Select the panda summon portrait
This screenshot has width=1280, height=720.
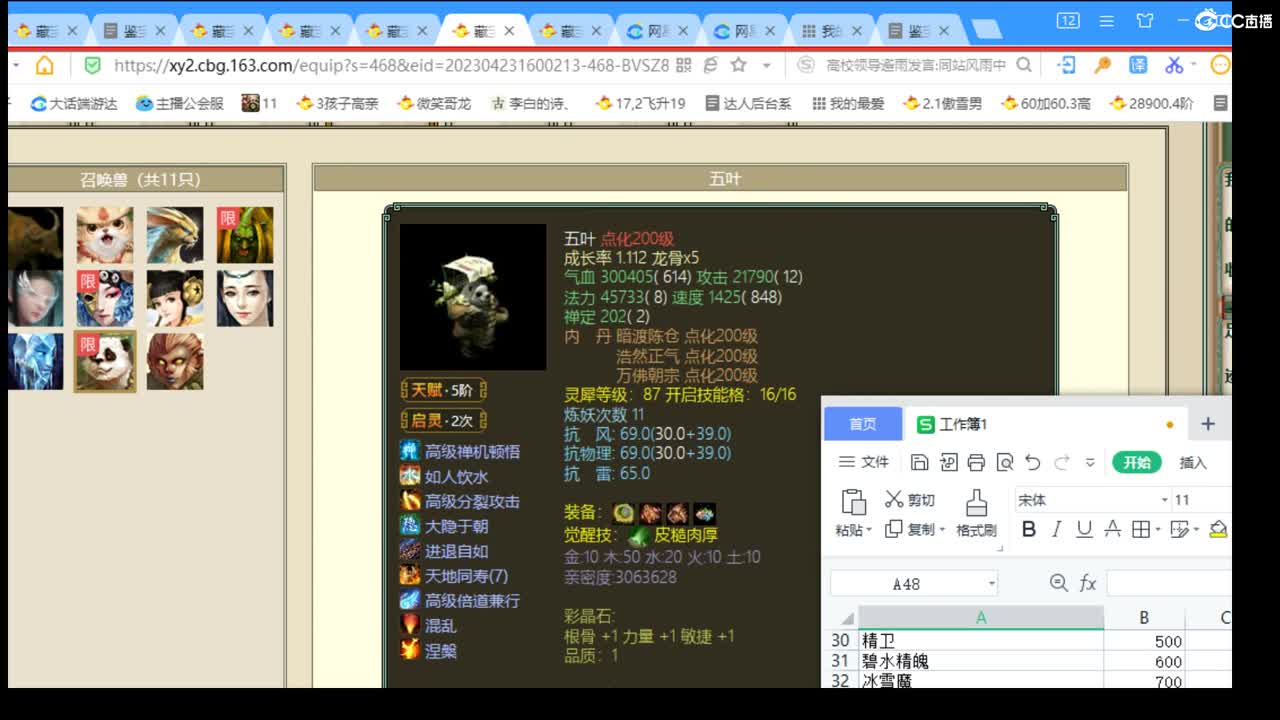tap(105, 361)
